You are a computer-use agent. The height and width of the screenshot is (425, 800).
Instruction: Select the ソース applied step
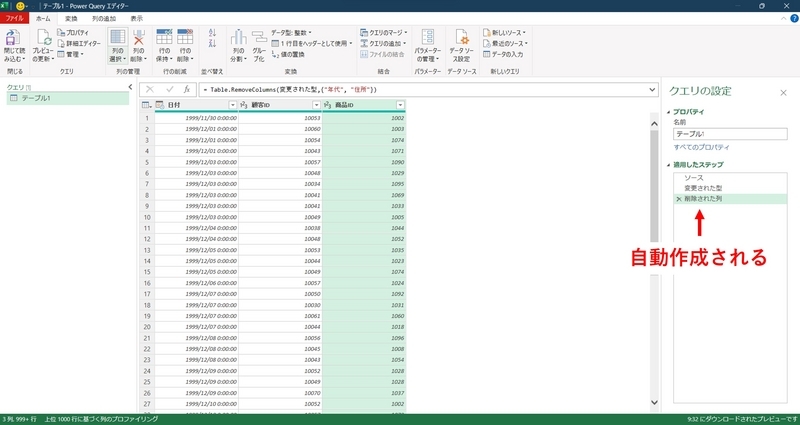[x=730, y=178]
